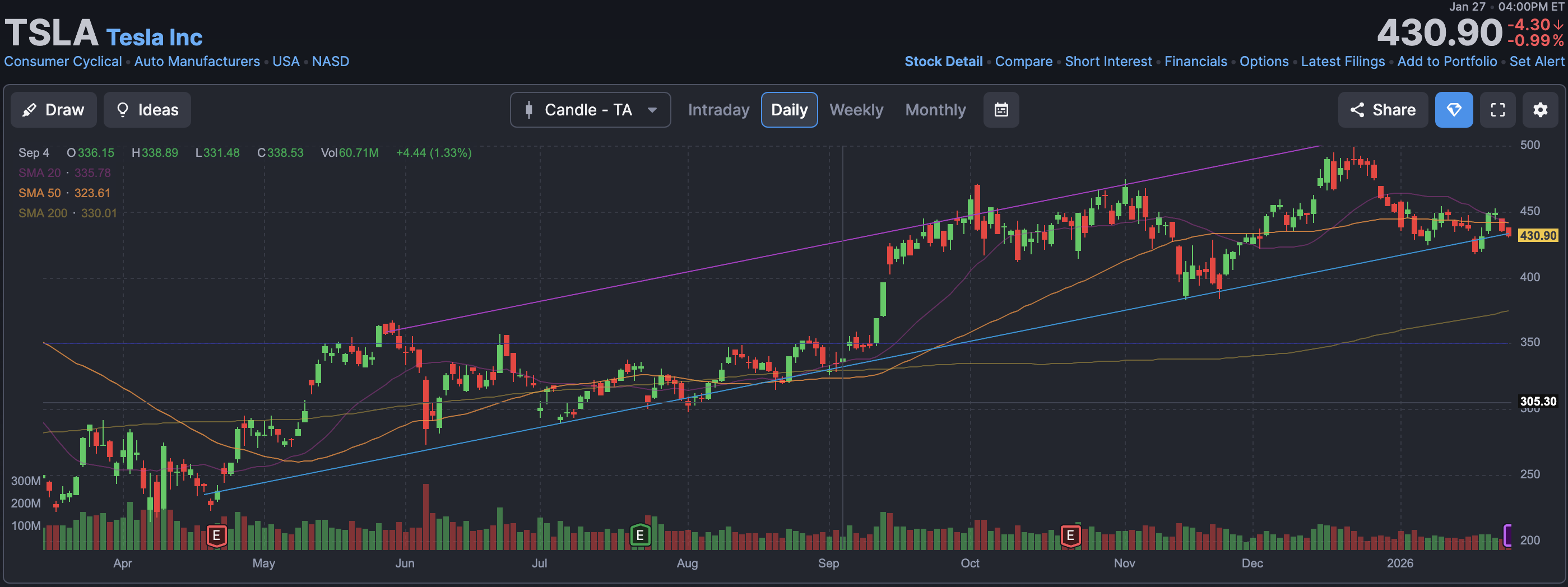This screenshot has width=1568, height=587.
Task: Open the Latest Filings link
Action: click(x=1343, y=62)
